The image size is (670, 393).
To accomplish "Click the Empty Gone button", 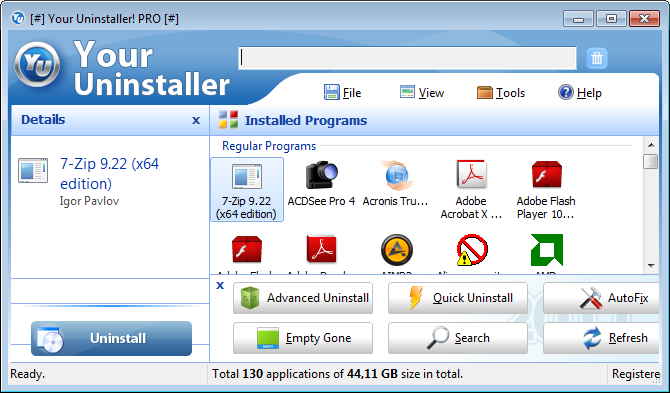I will coord(303,338).
